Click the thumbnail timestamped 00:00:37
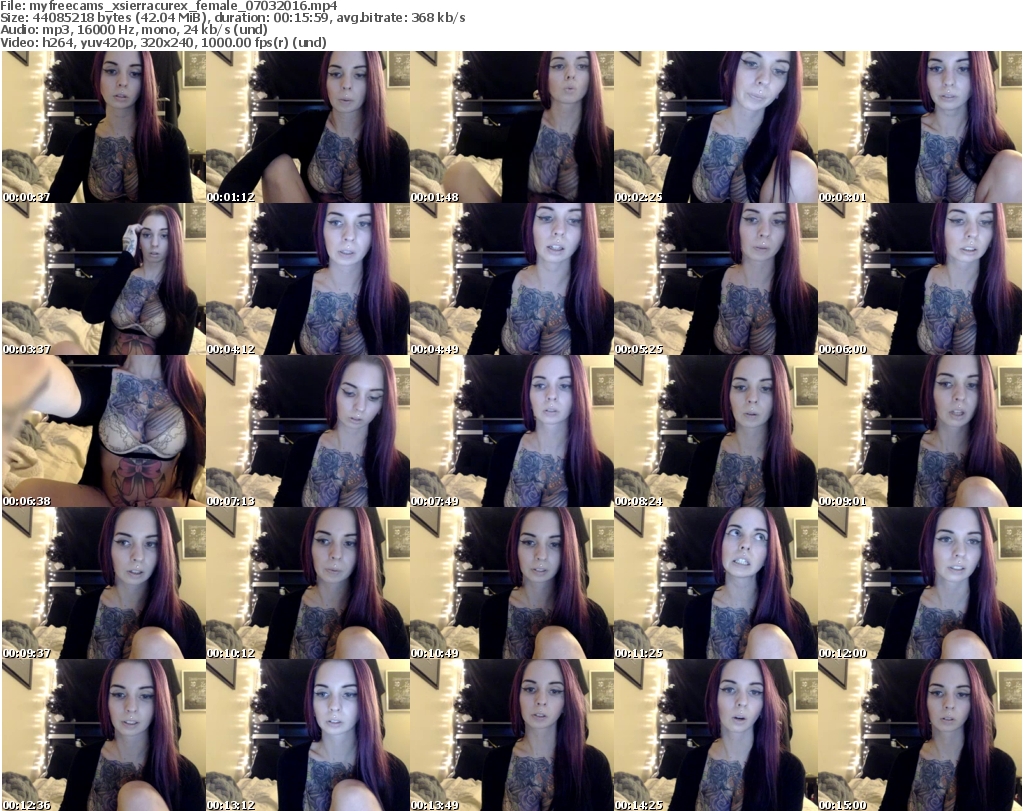The width and height of the screenshot is (1024, 811). tap(103, 127)
